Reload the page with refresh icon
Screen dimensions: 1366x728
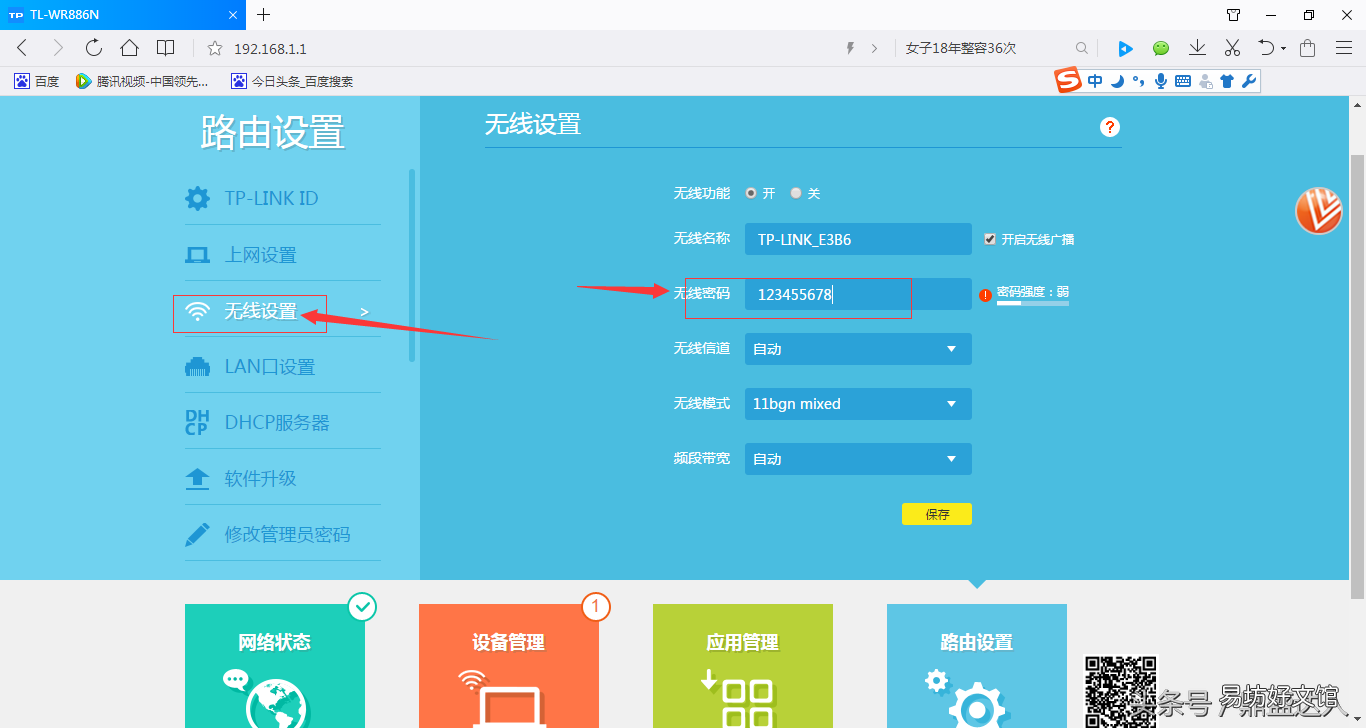pos(94,48)
